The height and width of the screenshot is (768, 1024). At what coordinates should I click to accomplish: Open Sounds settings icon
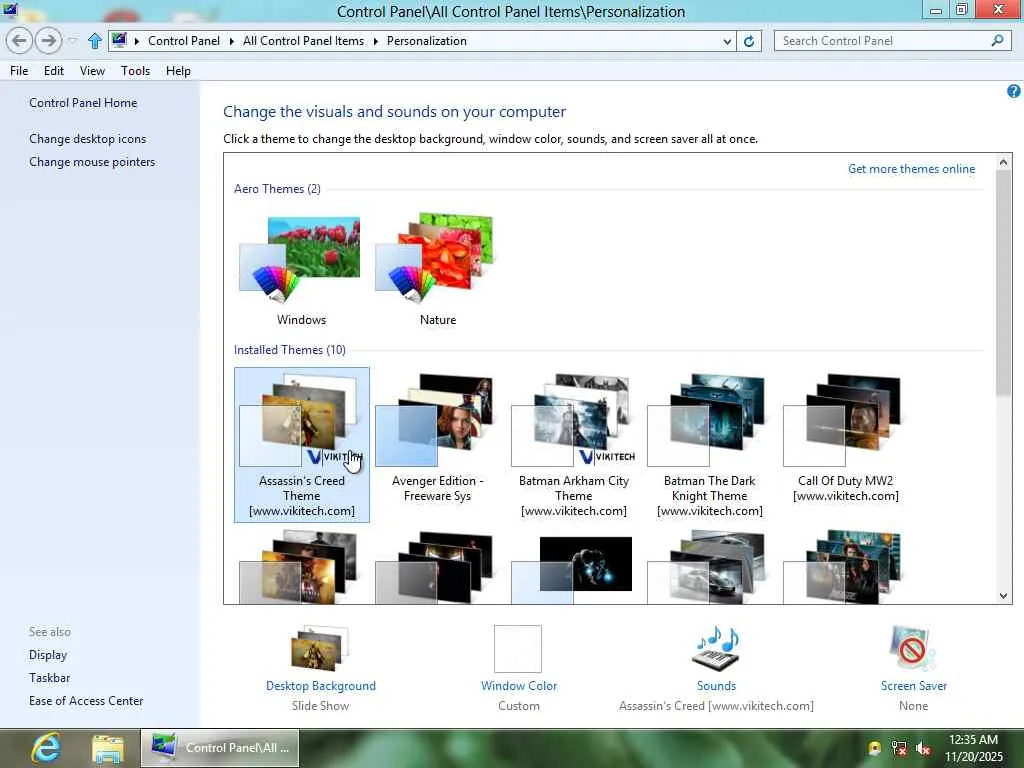coord(716,648)
